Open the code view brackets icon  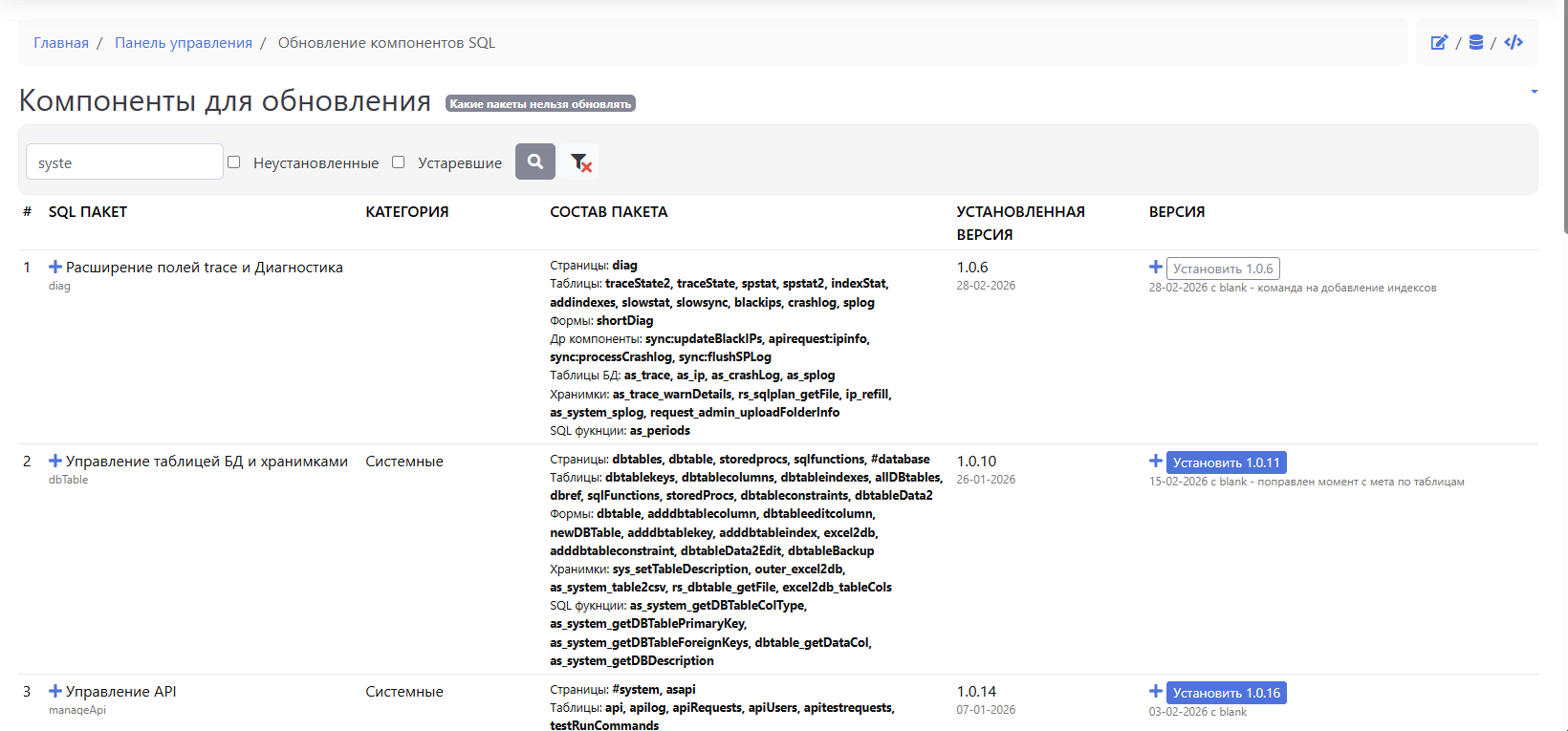[x=1514, y=42]
